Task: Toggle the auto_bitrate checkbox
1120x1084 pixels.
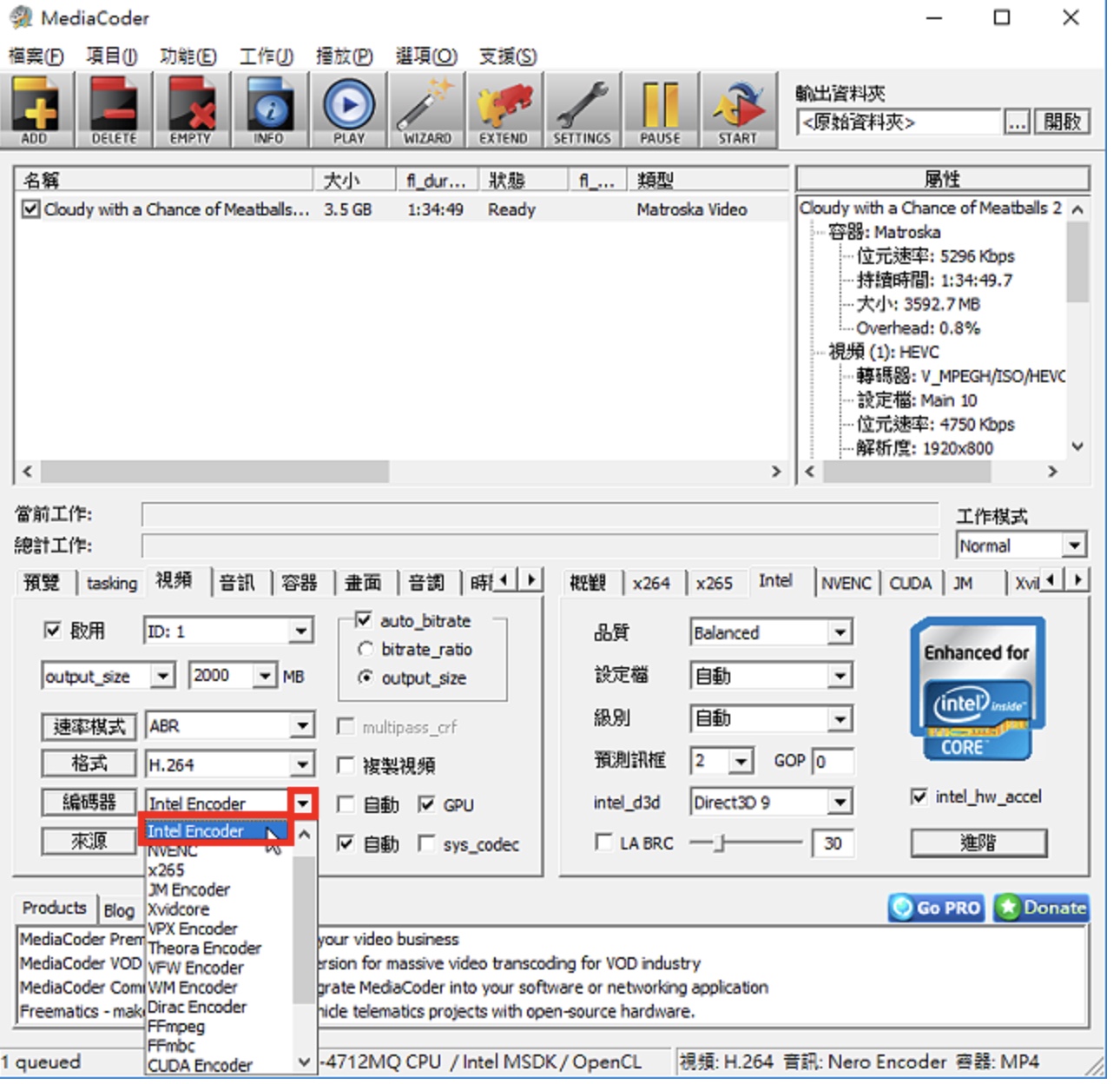Action: click(x=364, y=620)
